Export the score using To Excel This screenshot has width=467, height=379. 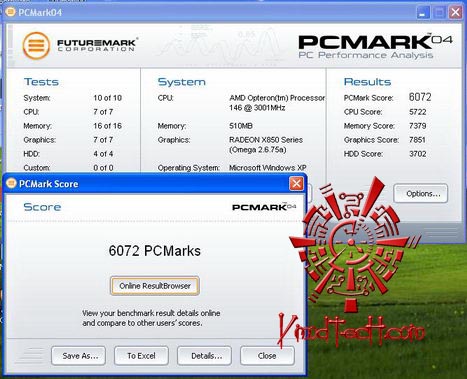pyautogui.click(x=141, y=356)
